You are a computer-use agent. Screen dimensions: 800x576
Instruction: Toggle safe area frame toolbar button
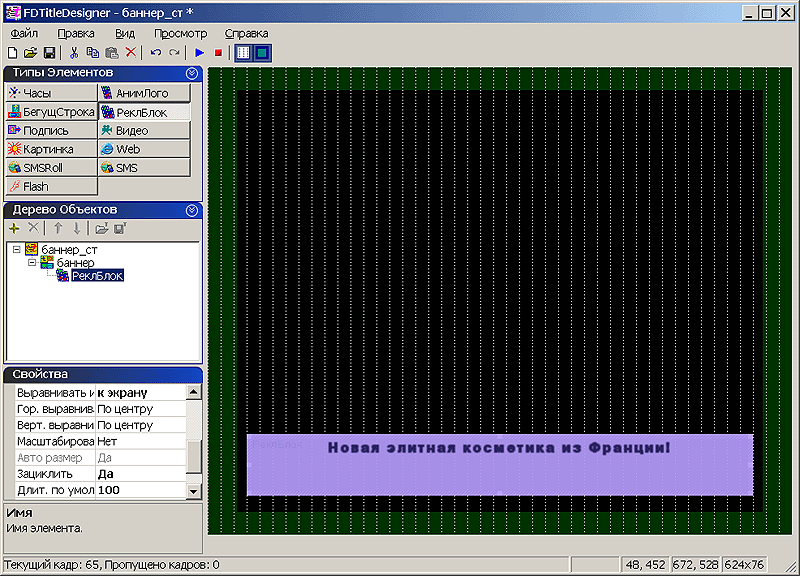(262, 53)
